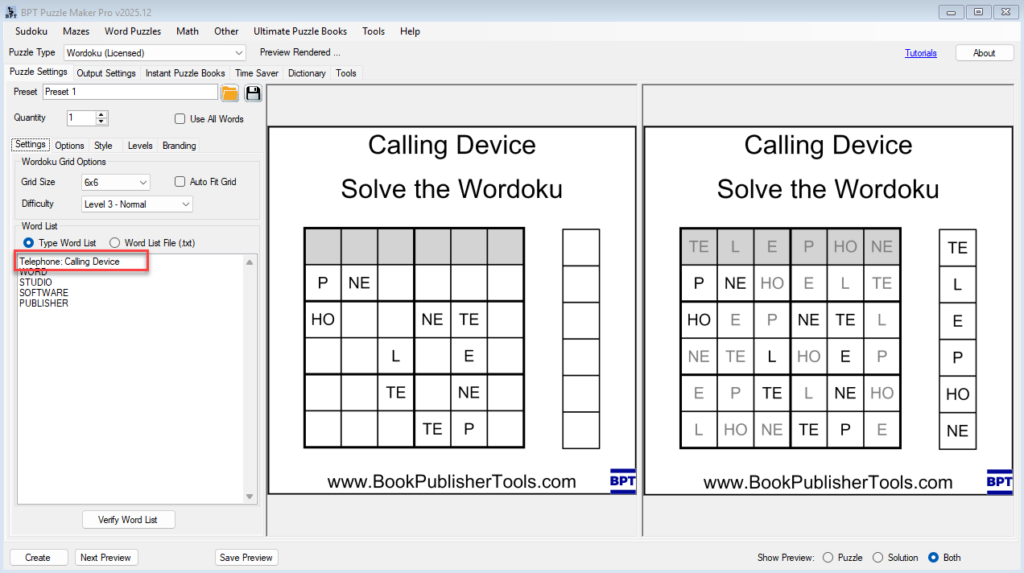Image resolution: width=1024 pixels, height=573 pixels.
Task: Switch to Puzzle Settings tab
Action: (x=38, y=72)
